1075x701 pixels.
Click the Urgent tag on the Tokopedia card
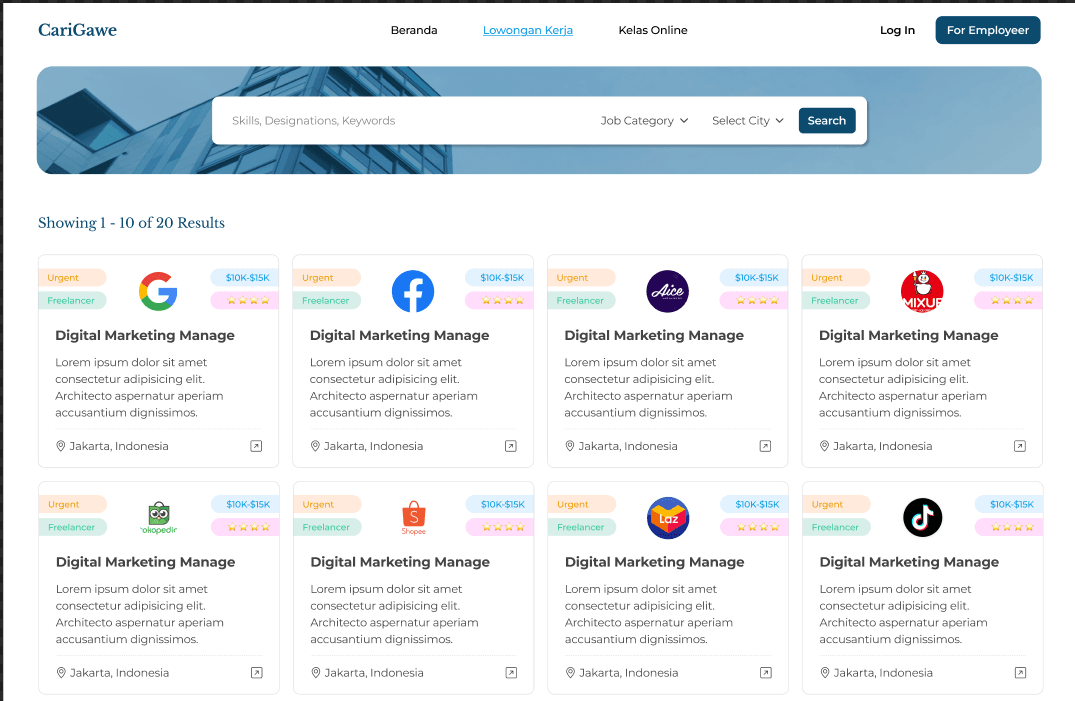click(x=73, y=504)
